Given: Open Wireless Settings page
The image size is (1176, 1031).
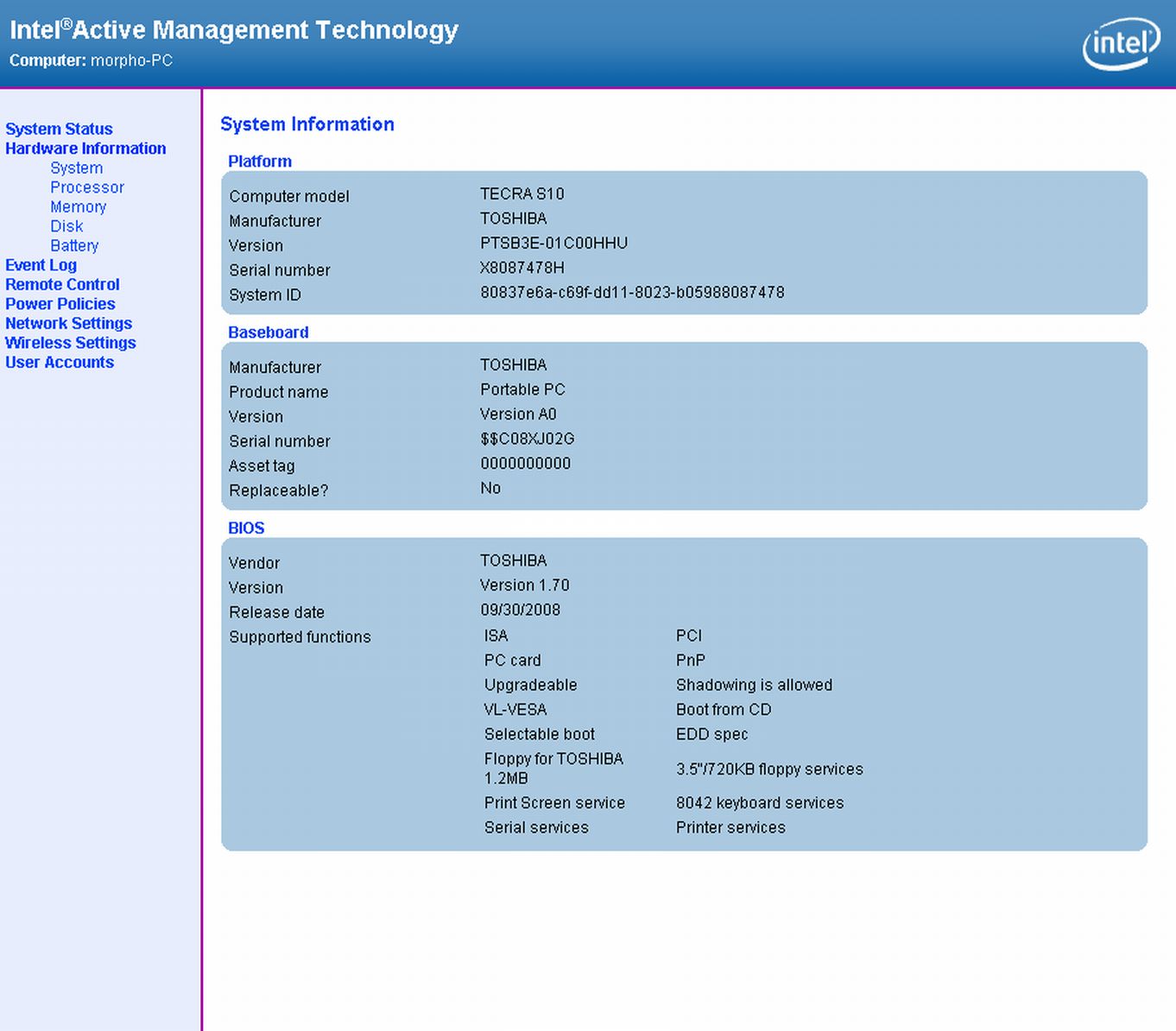Looking at the screenshot, I should [x=70, y=343].
